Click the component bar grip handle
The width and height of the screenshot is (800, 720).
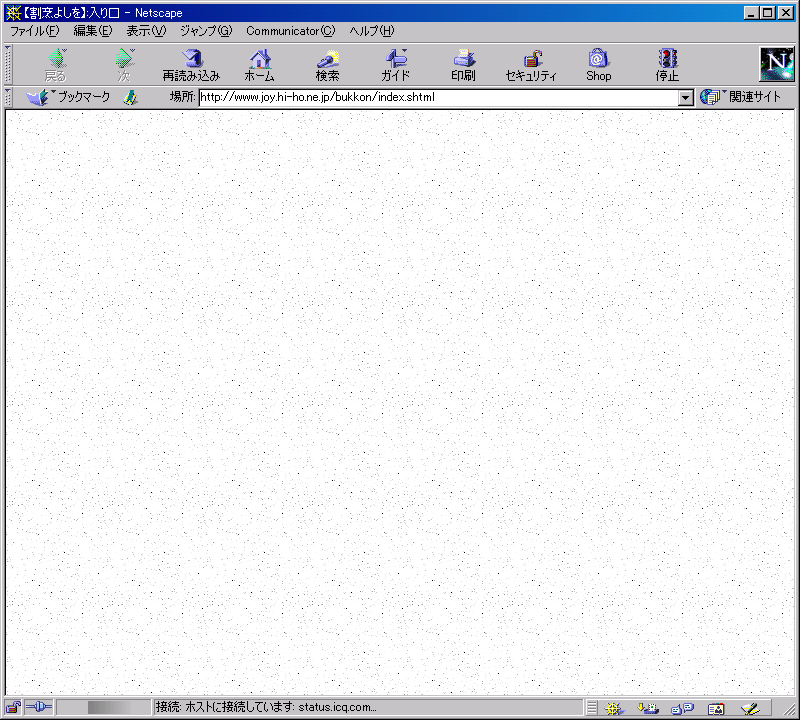coord(592,708)
